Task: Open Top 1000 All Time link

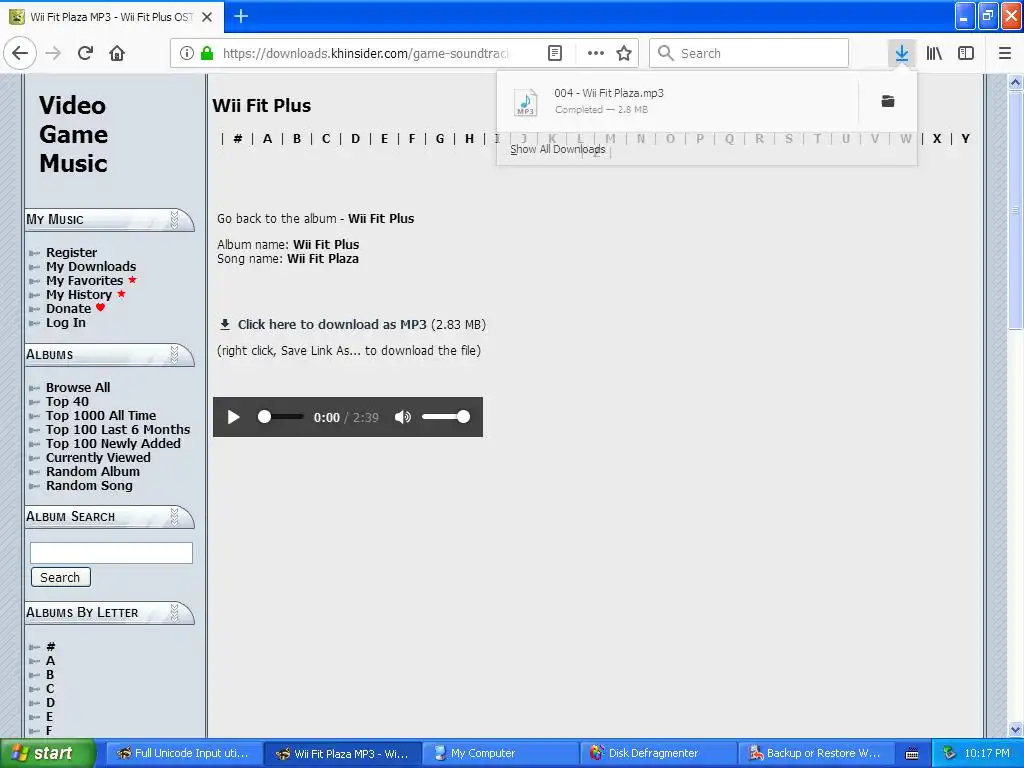Action: [x=101, y=415]
